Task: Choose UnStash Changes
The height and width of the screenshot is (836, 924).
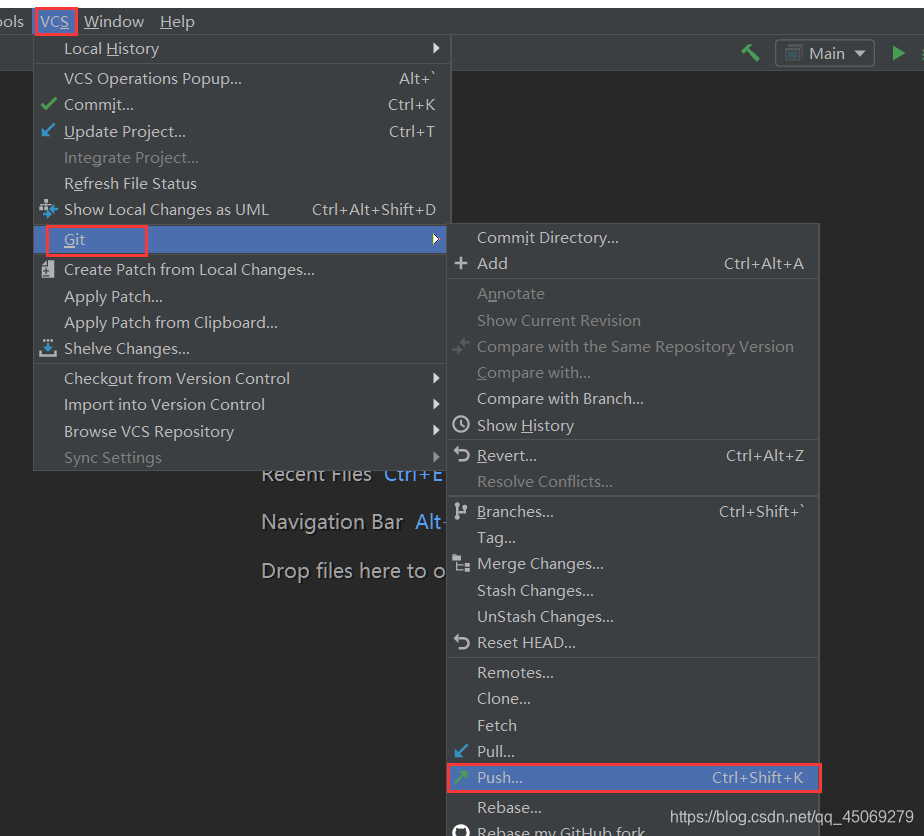Action: coord(633,616)
